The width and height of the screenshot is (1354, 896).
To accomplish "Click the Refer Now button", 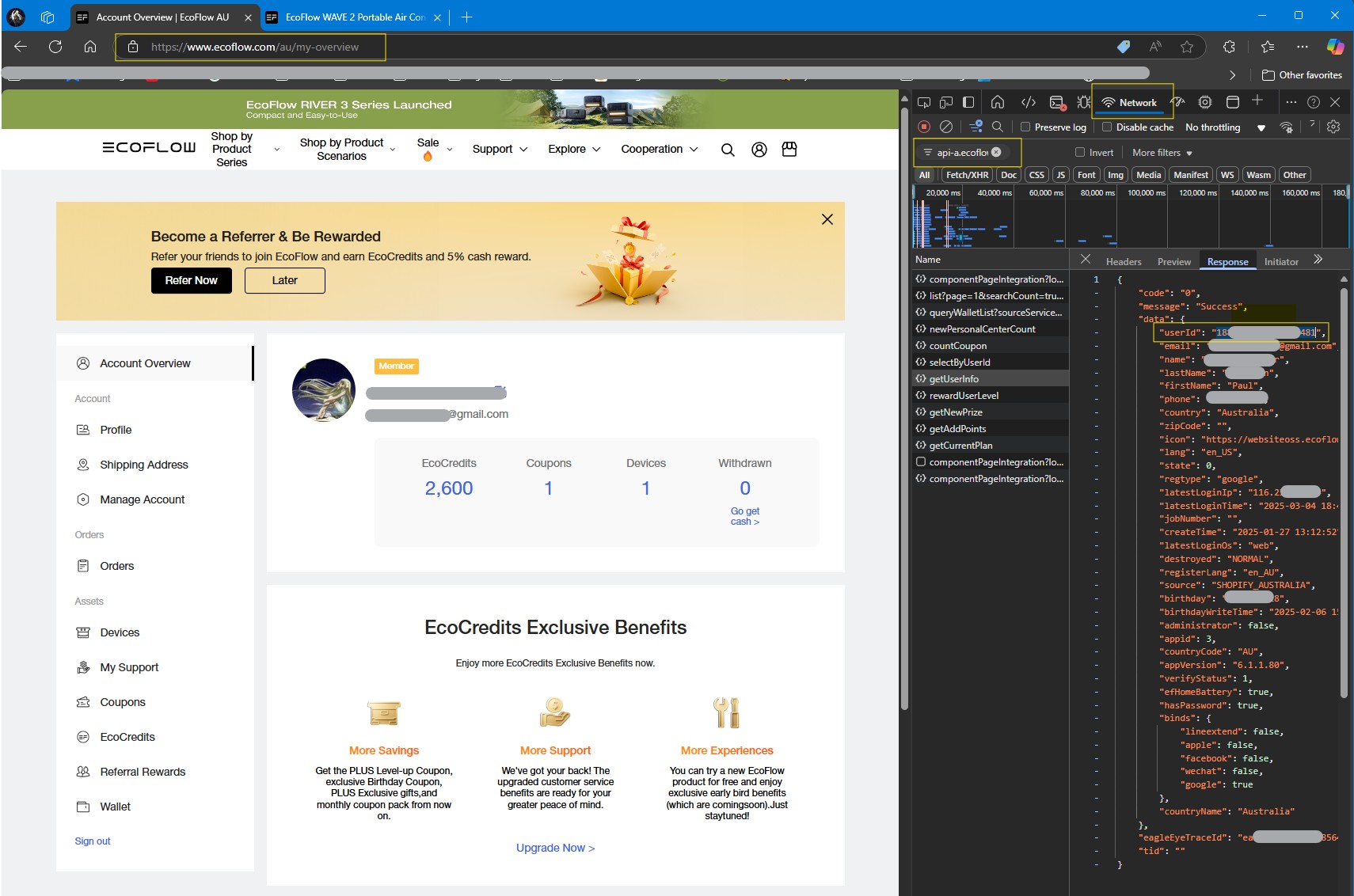I will coord(191,280).
